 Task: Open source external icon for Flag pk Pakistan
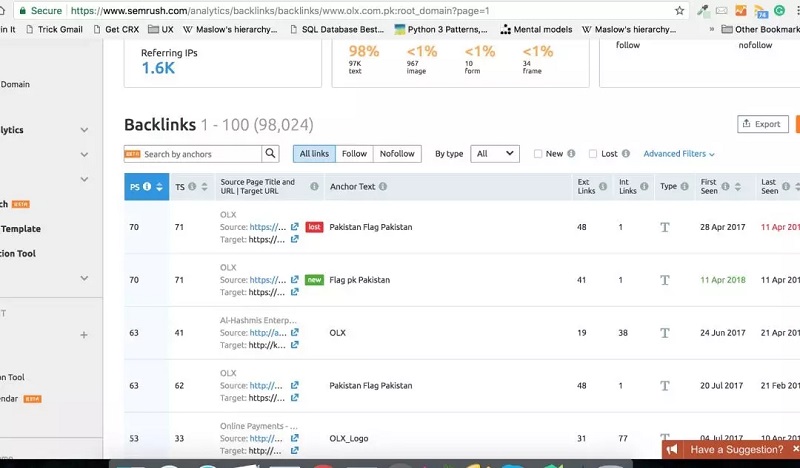(x=294, y=280)
